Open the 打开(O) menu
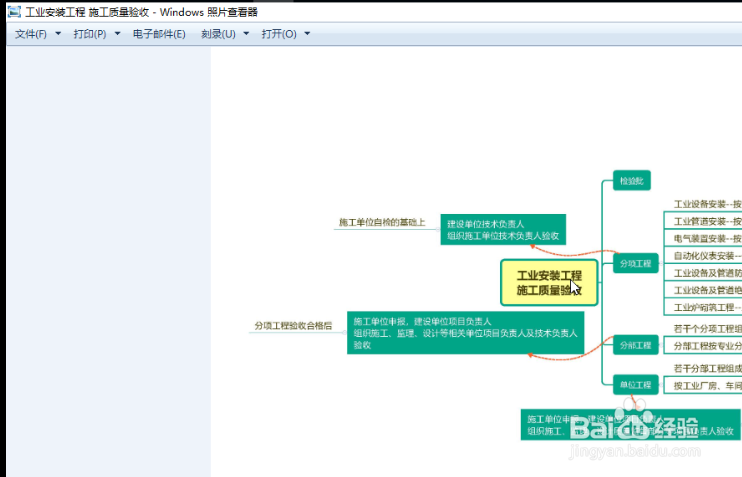This screenshot has height=477, width=742. pyautogui.click(x=279, y=34)
